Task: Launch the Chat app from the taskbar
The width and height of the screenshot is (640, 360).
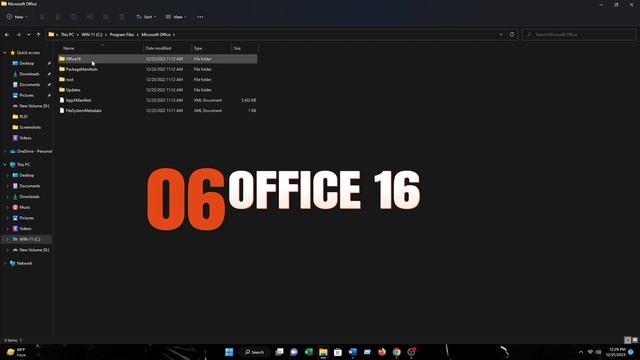Action: pyautogui.click(x=294, y=352)
